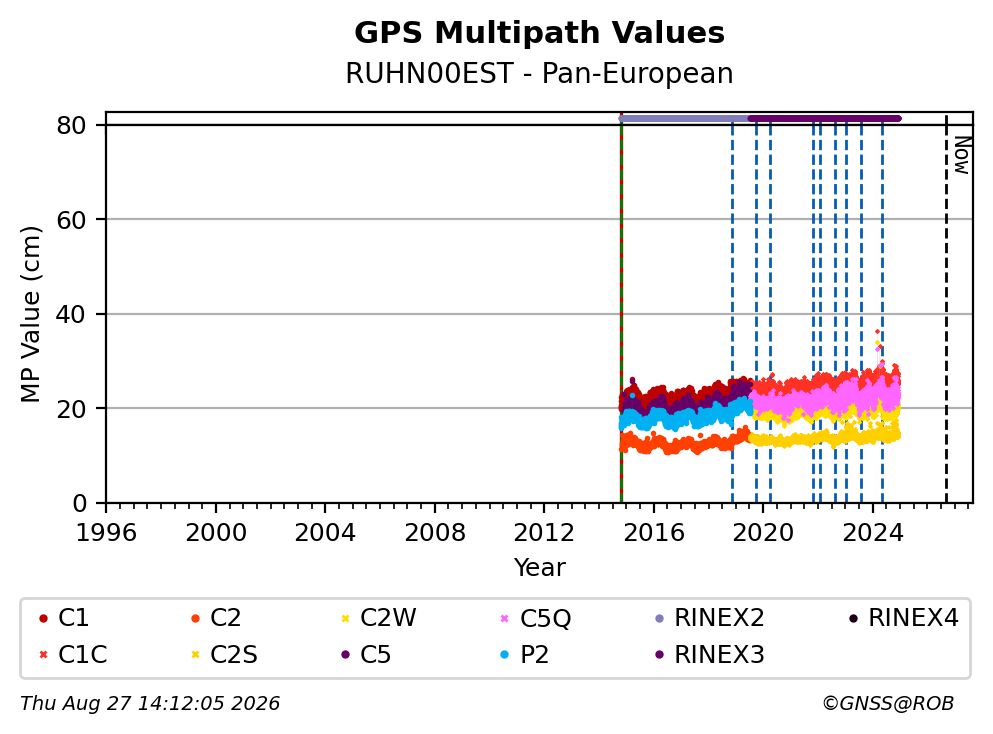Click the C1C red cross legend marker
This screenshot has height=734, width=993.
[43, 655]
